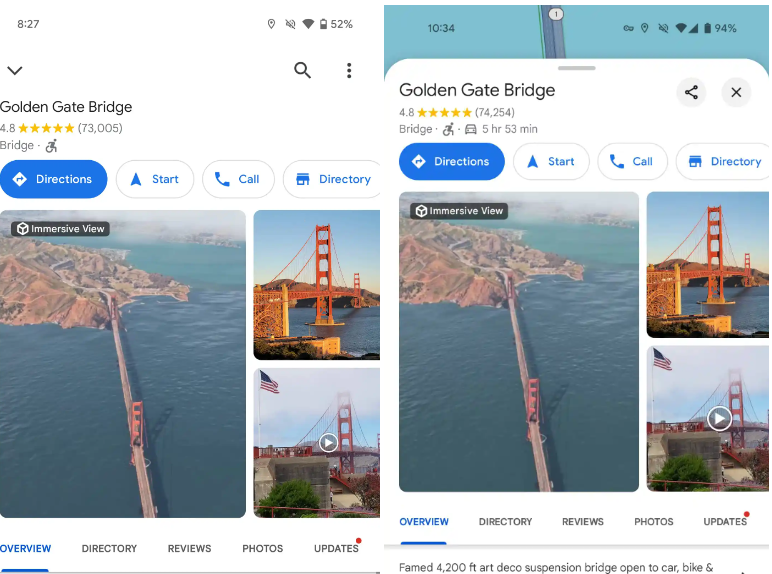Screen dimensions: 772x574
Task: Tap the left blue Directions button
Action: coord(53,179)
